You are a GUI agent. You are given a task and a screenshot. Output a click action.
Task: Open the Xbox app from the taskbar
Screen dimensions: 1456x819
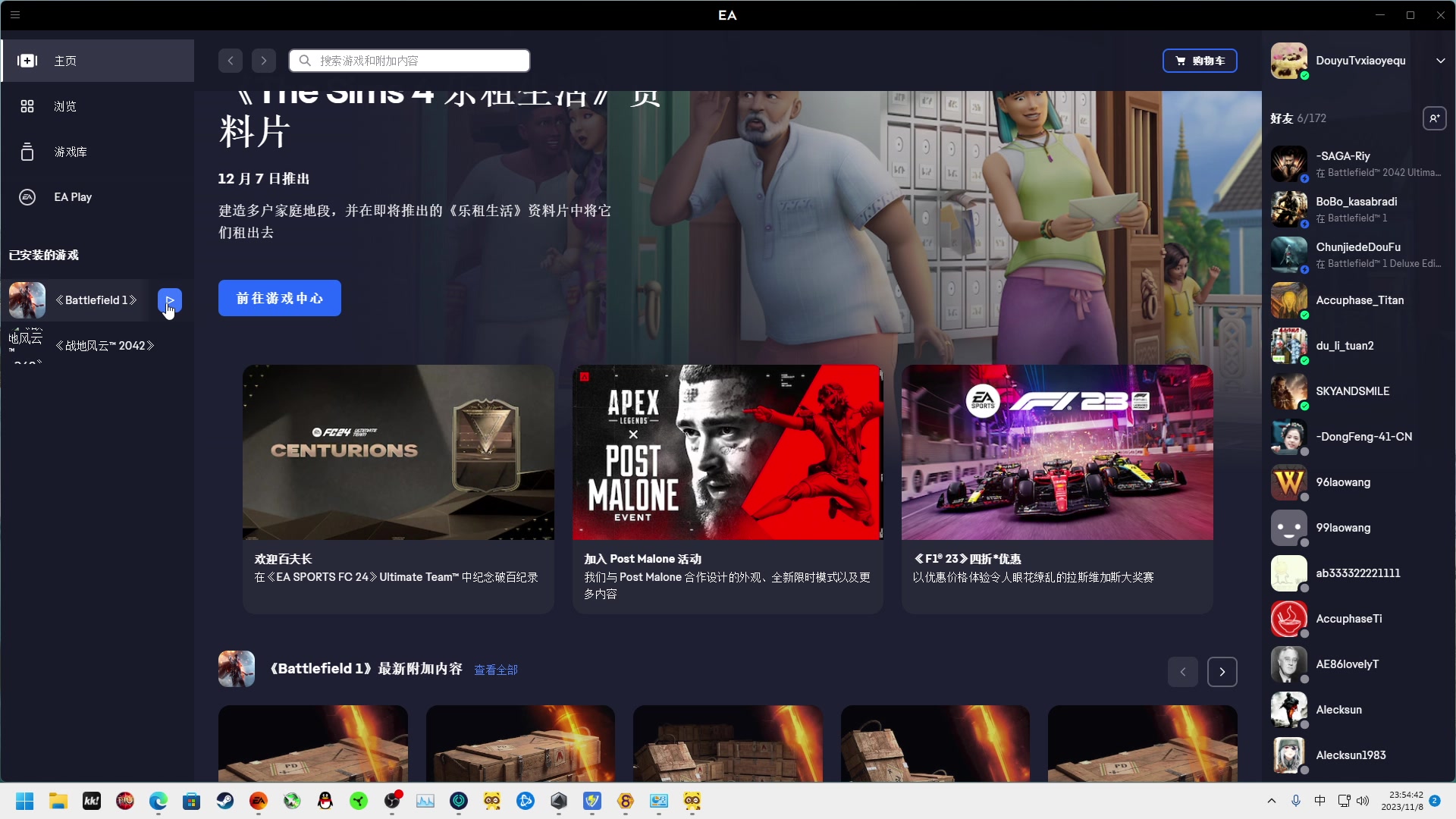(x=292, y=801)
